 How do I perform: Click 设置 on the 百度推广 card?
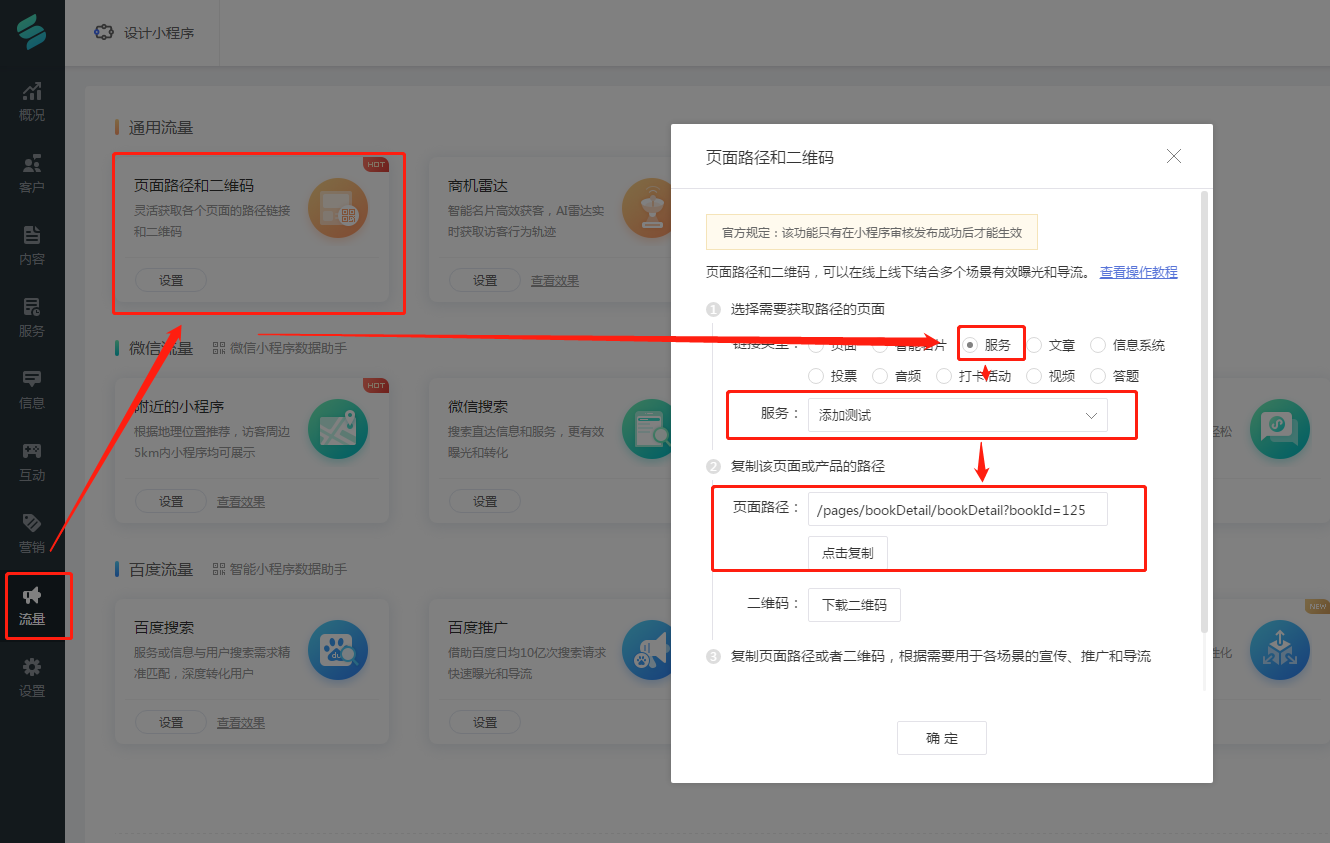tap(485, 722)
